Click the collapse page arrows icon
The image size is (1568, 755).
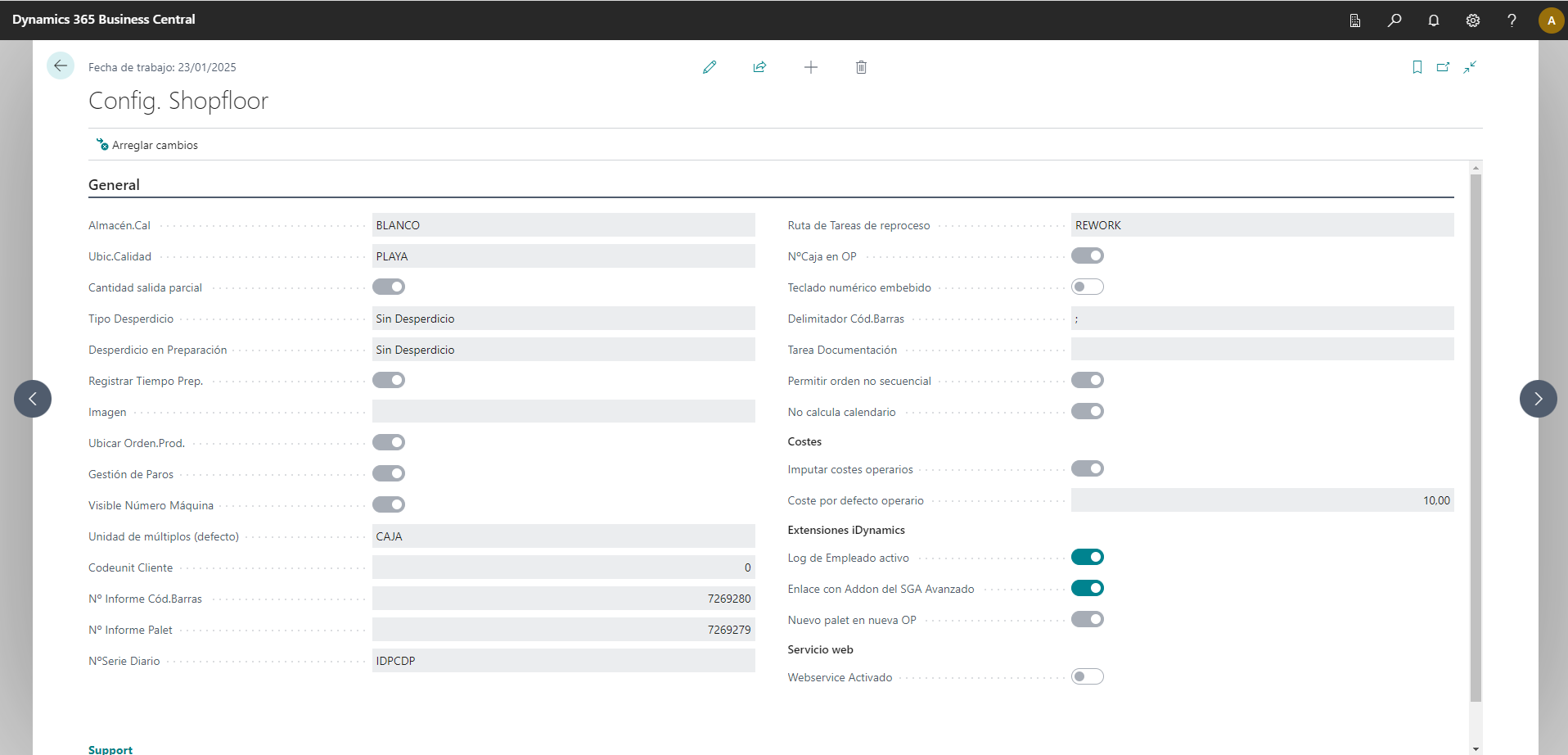tap(1470, 67)
